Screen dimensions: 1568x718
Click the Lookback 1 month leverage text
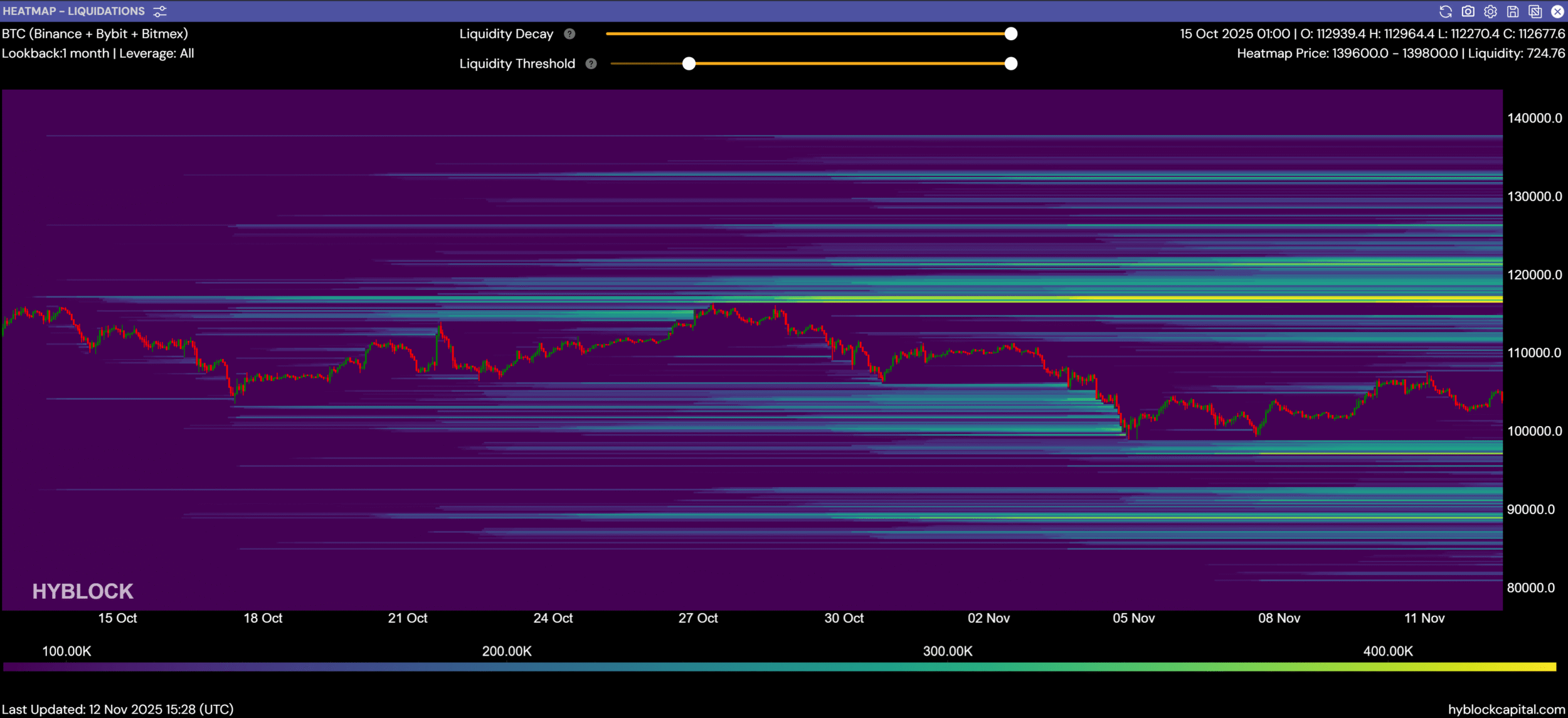coord(98,53)
